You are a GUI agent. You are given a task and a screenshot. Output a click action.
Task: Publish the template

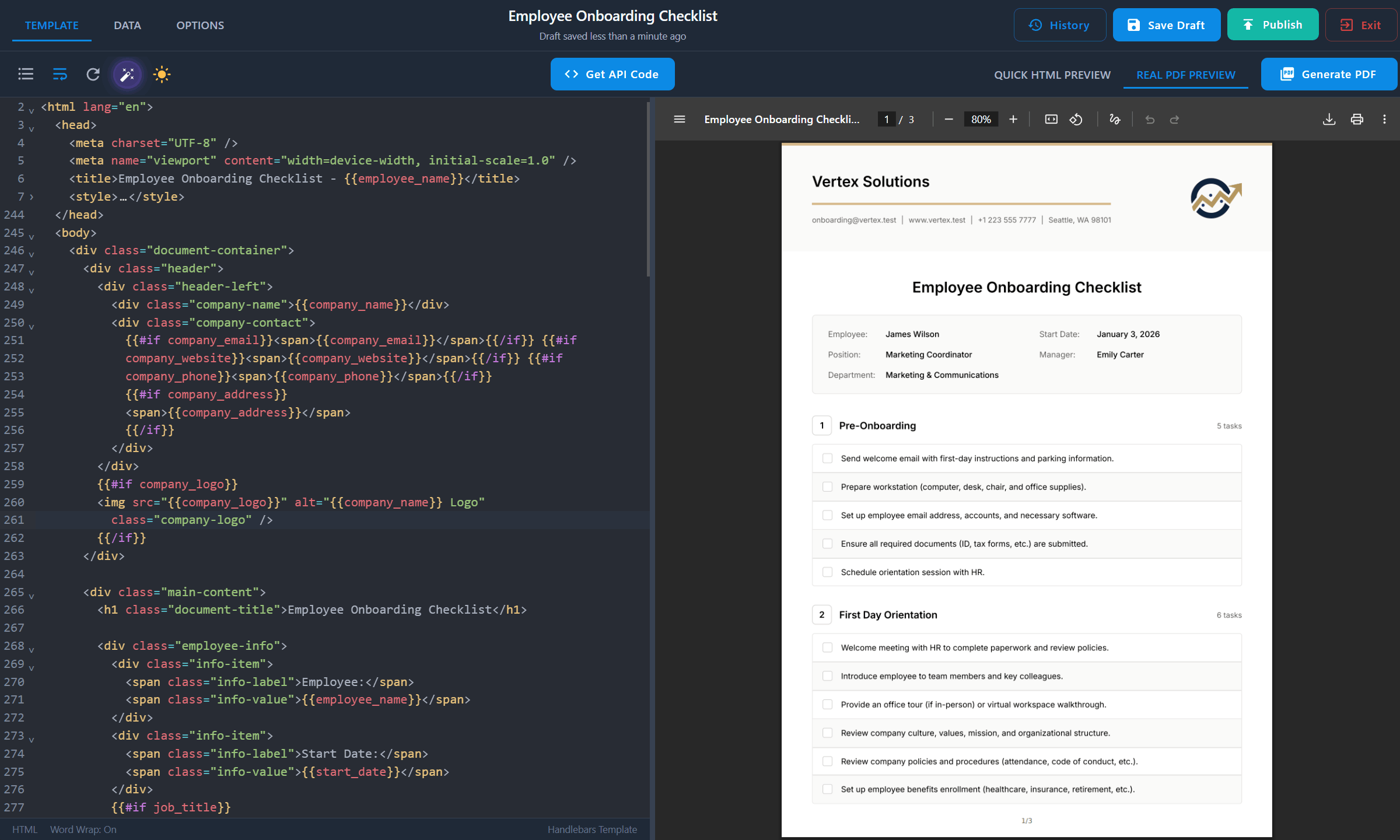[x=1273, y=24]
